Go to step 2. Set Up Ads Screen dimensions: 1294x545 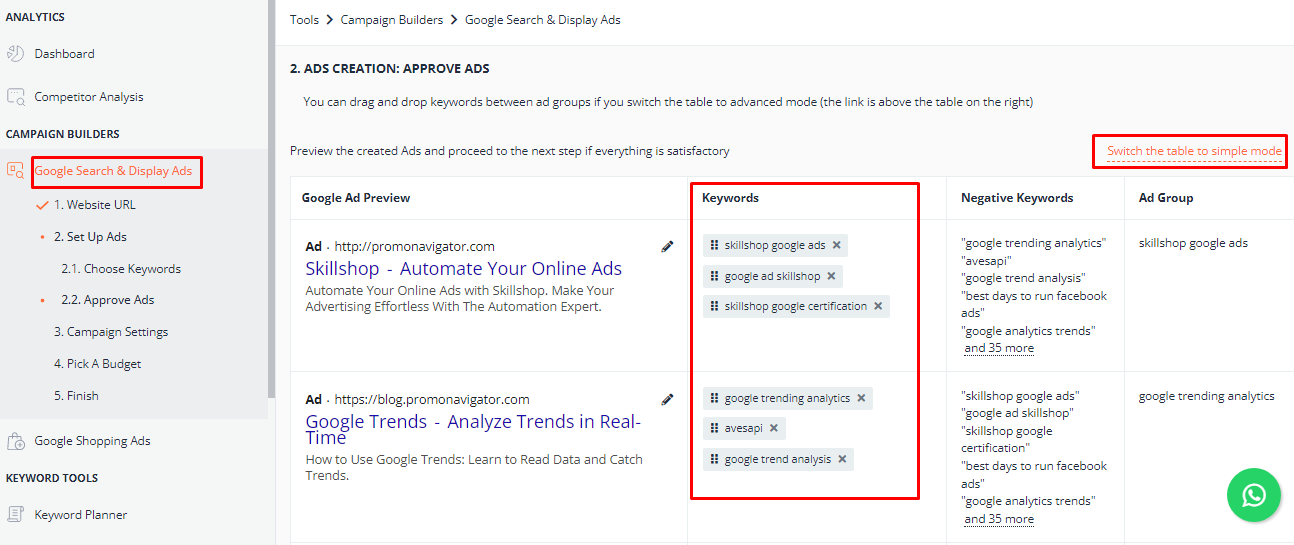(x=90, y=237)
